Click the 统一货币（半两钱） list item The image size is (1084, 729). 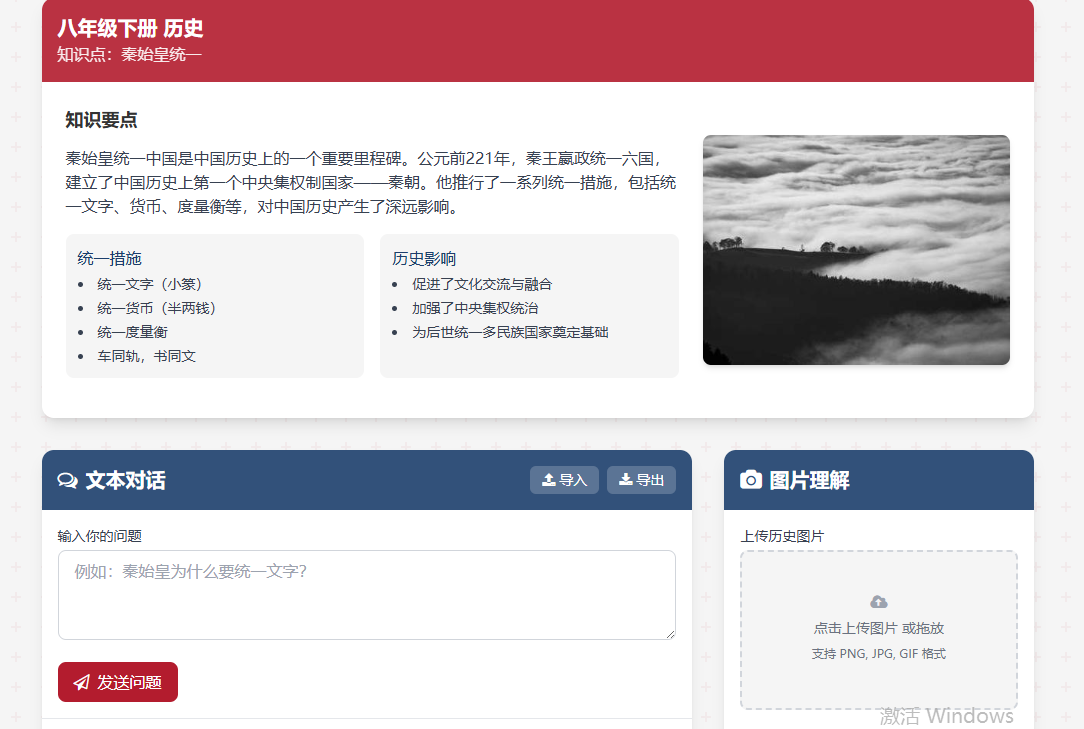156,308
